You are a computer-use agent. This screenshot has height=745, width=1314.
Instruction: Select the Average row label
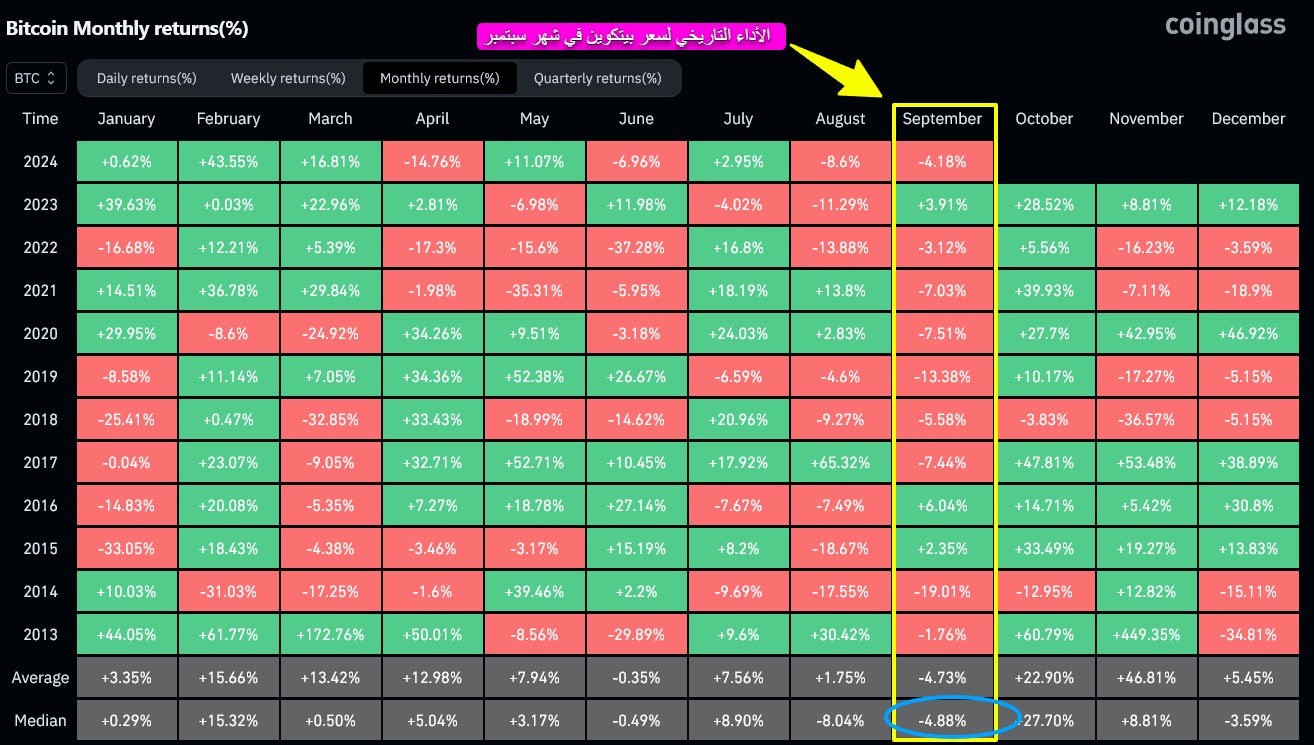coord(40,677)
